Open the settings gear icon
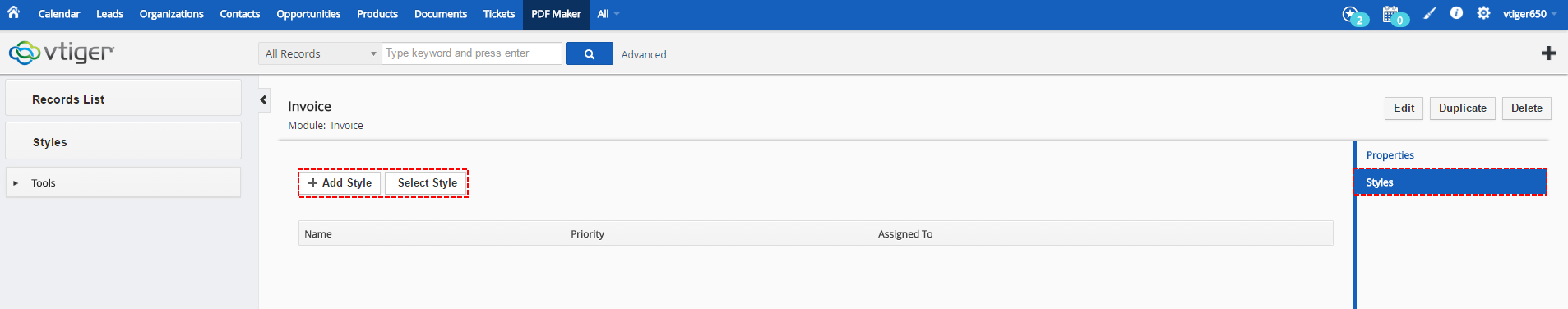The height and width of the screenshot is (309, 1568). coord(1483,13)
